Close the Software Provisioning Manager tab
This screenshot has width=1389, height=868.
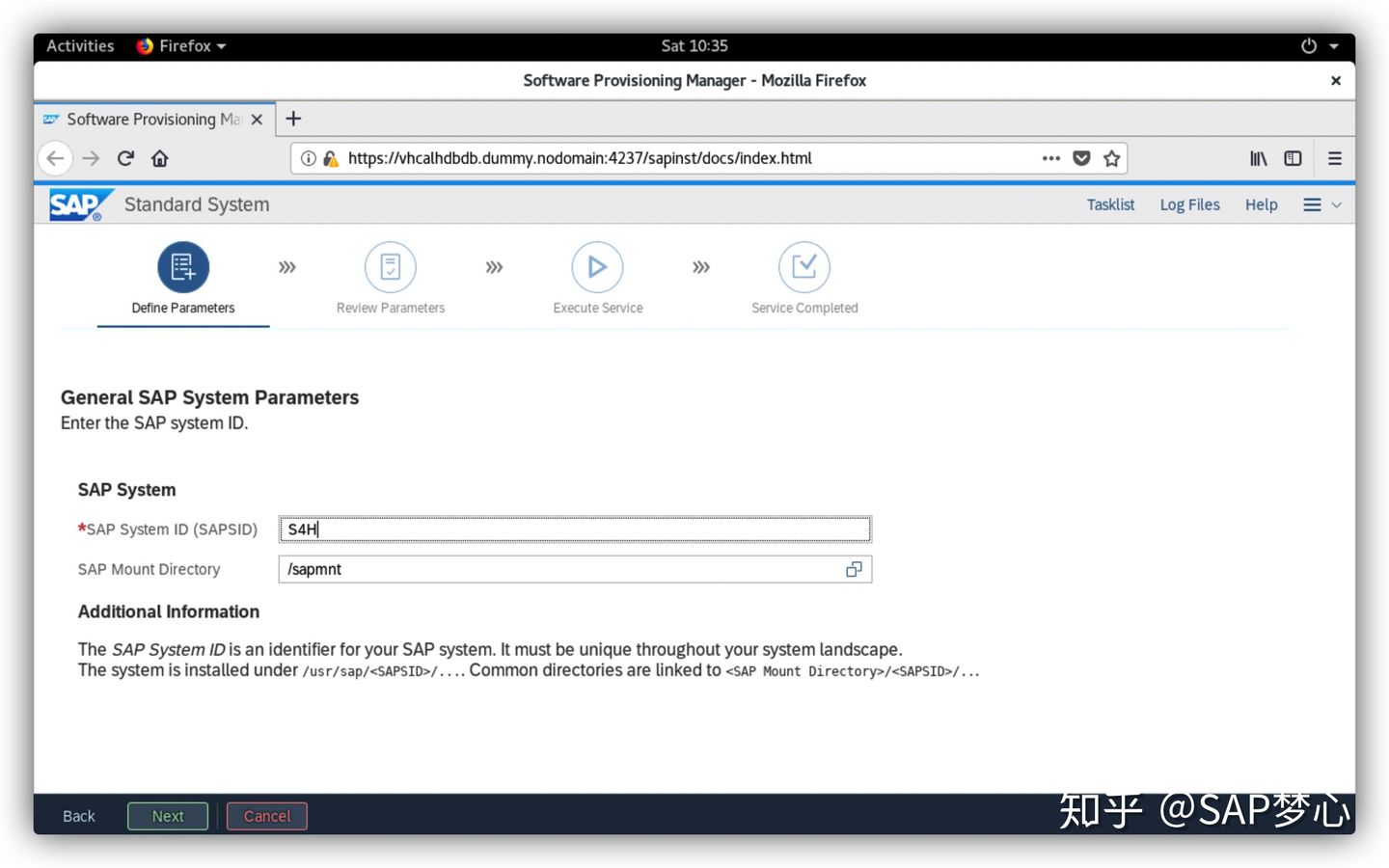point(257,120)
